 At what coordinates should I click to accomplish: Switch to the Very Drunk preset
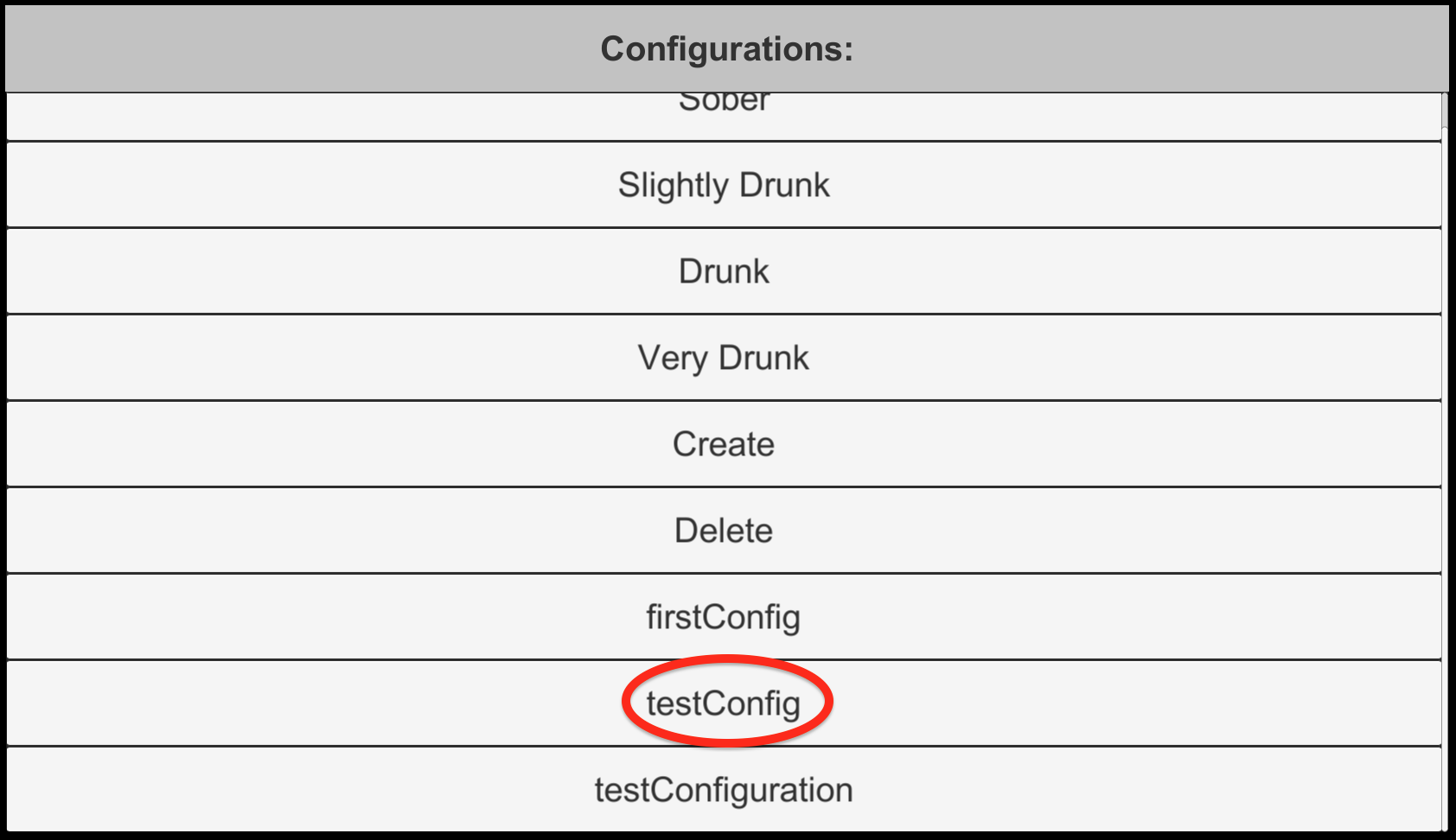(x=724, y=358)
